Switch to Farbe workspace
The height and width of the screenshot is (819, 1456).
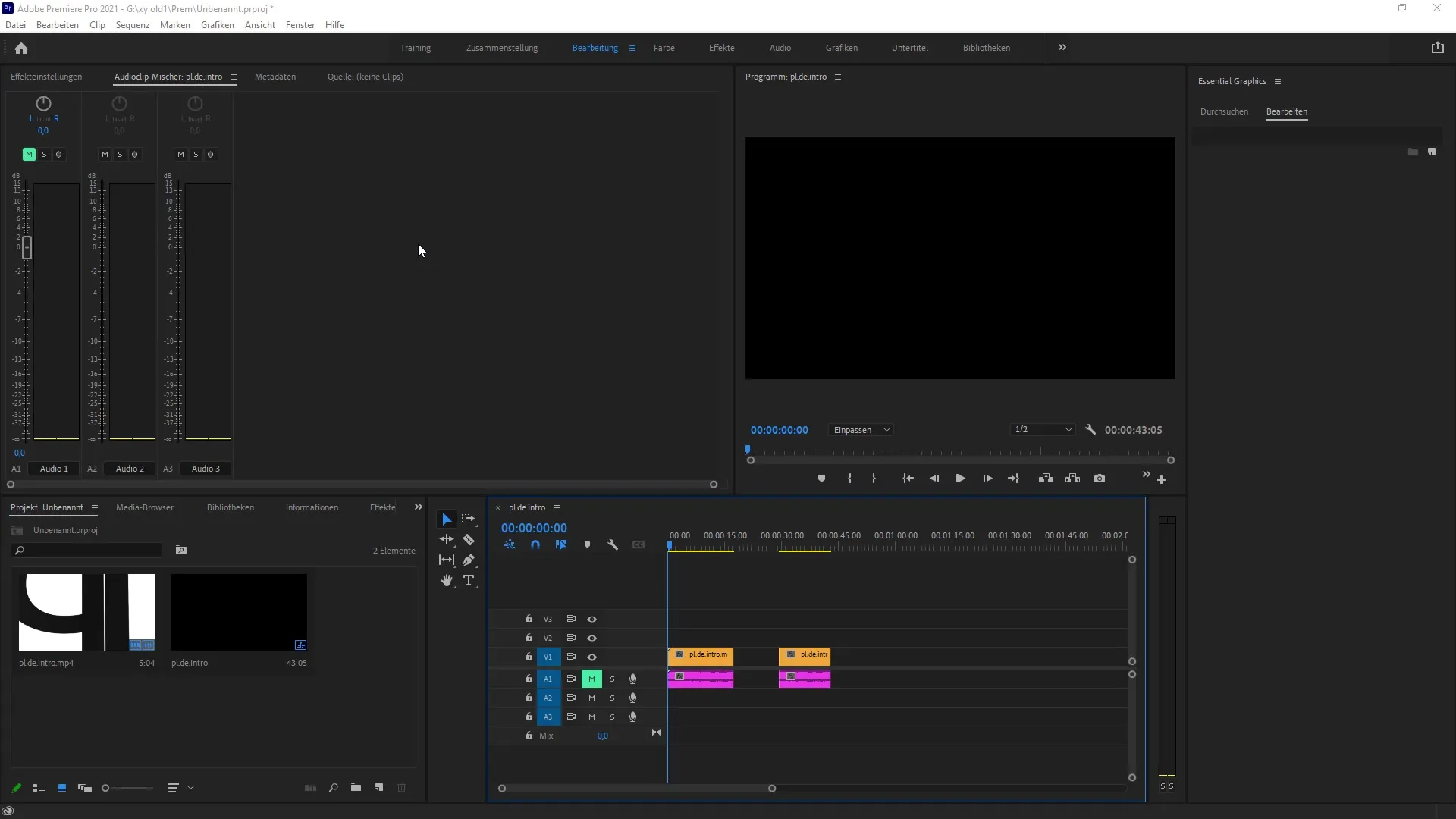664,48
